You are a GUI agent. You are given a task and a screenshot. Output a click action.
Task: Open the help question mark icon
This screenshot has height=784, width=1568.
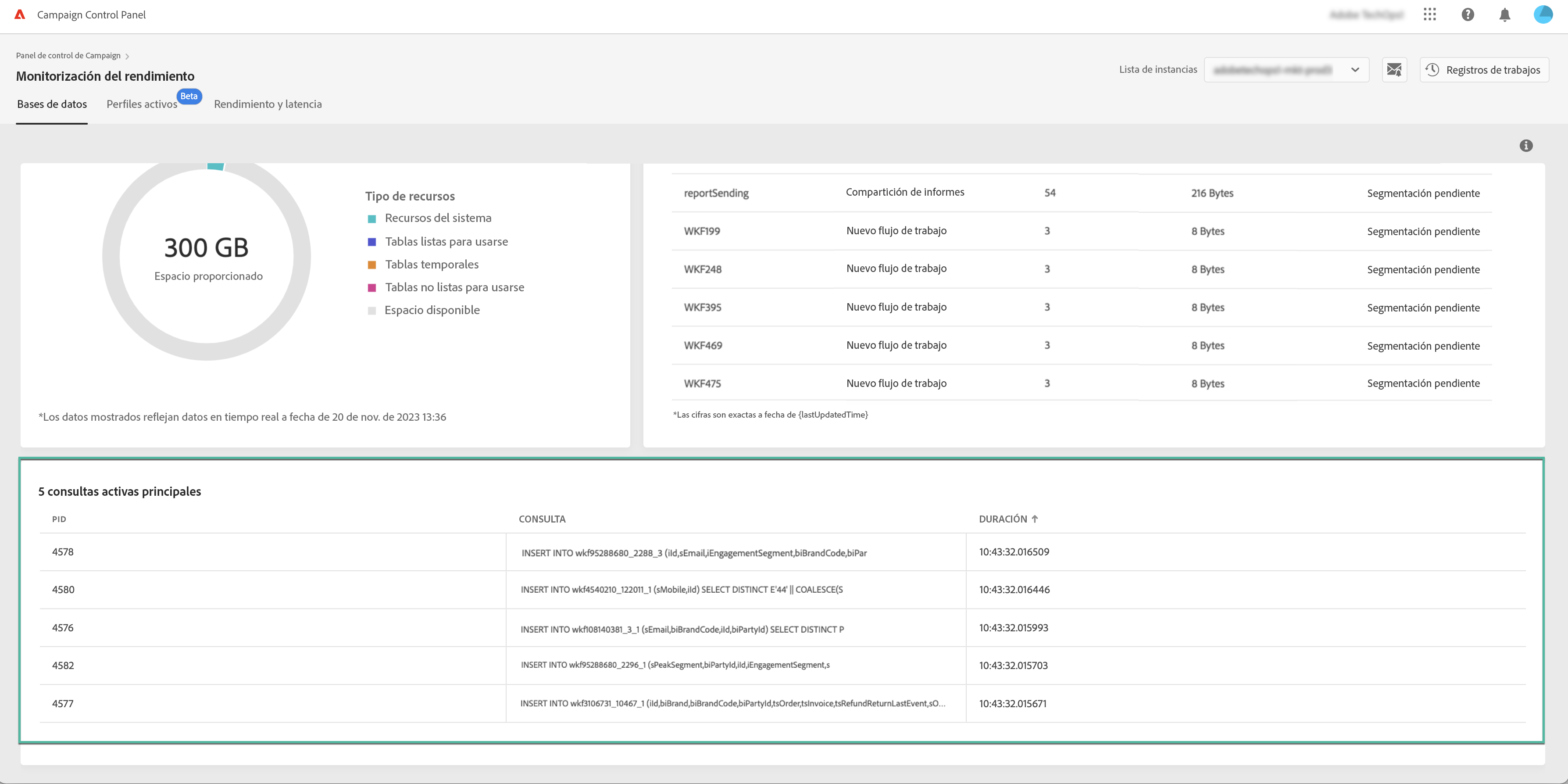click(1468, 14)
